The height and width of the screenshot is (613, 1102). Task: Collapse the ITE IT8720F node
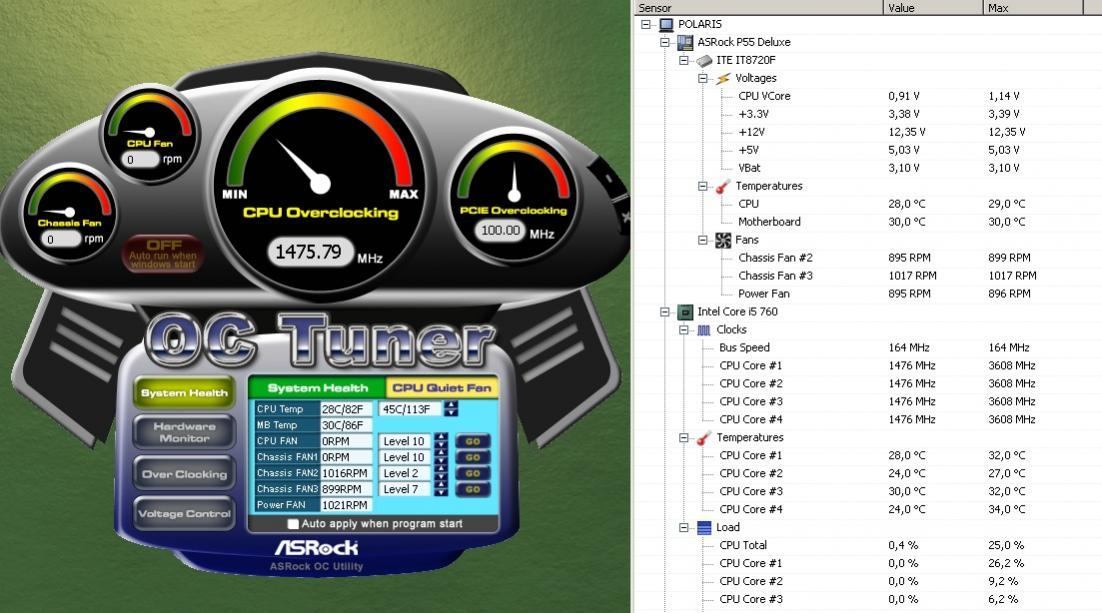(x=684, y=60)
